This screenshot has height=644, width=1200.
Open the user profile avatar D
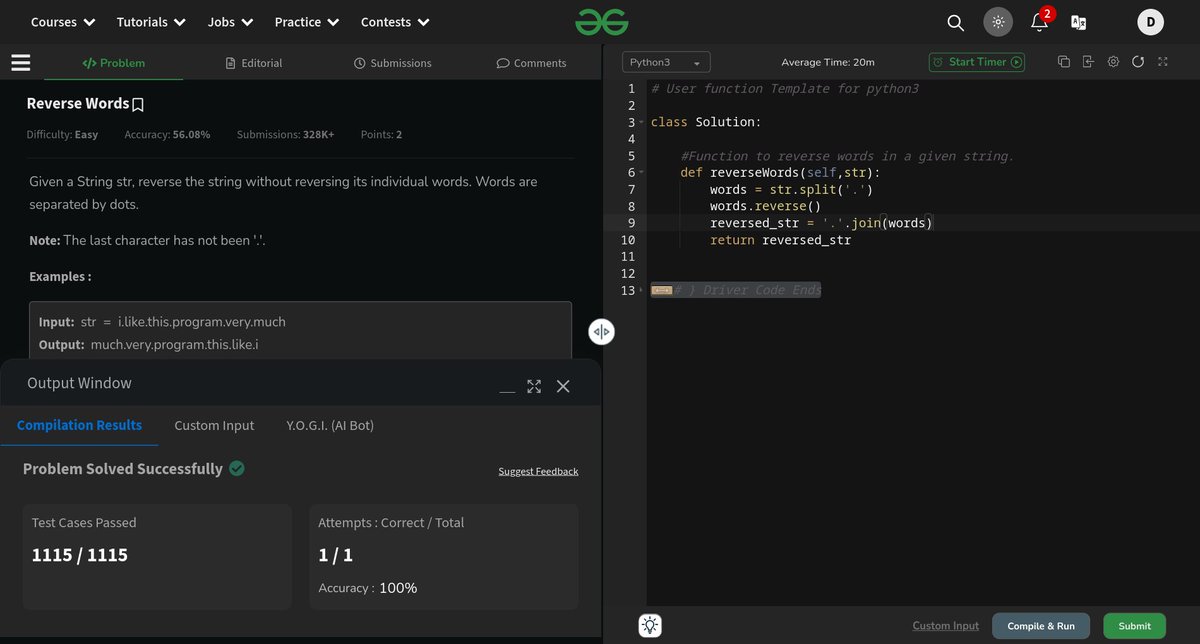tap(1150, 22)
